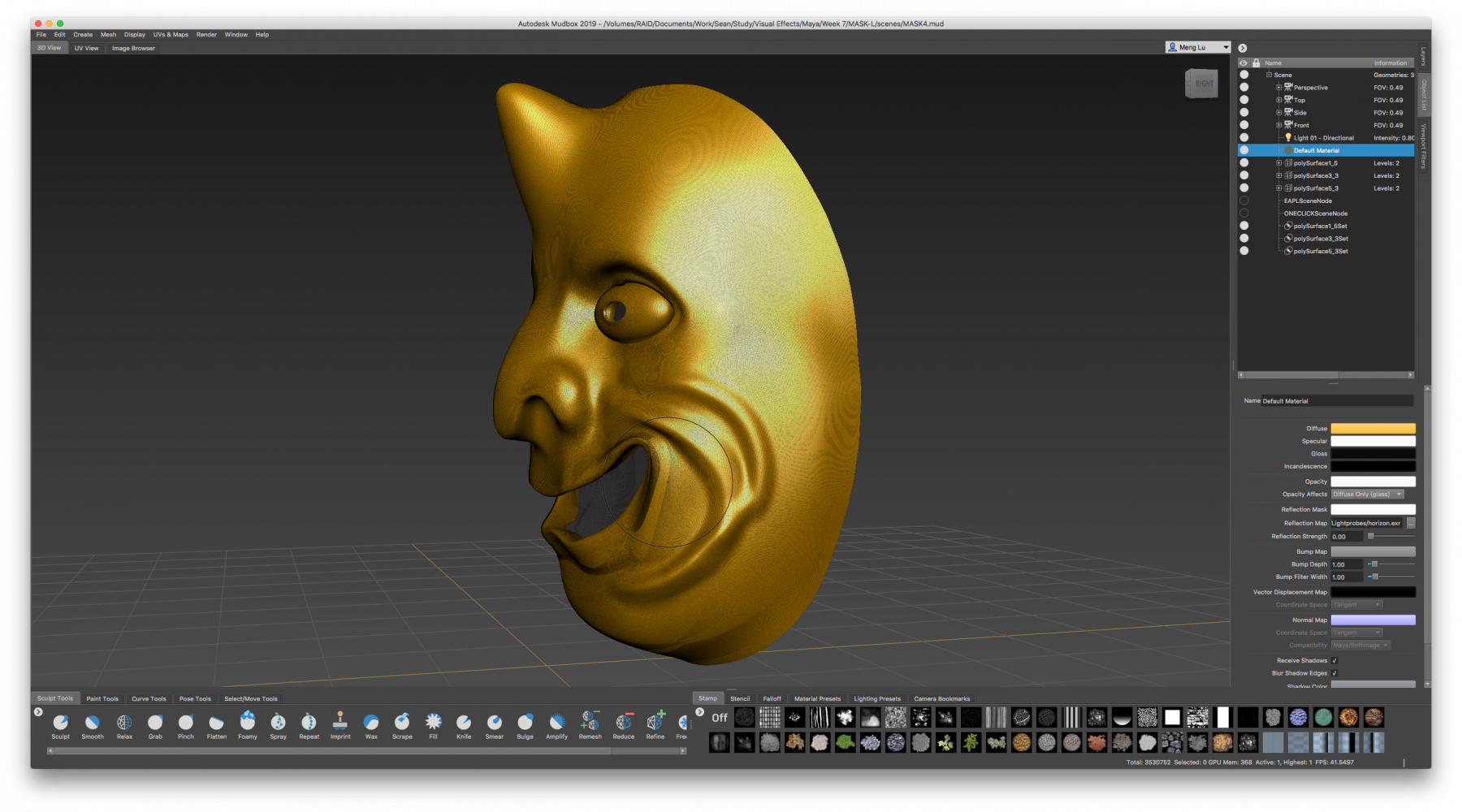Toggle visibility of polySurface1_5
The width and height of the screenshot is (1462, 812).
1244,162
